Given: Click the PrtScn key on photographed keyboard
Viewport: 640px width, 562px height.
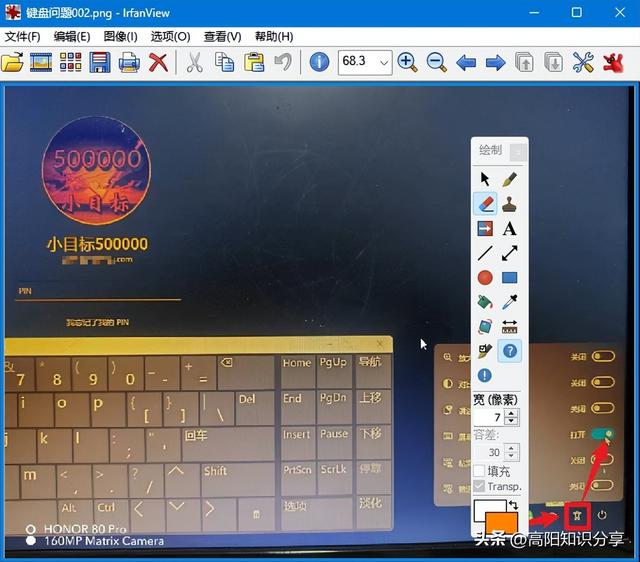Looking at the screenshot, I should click(x=297, y=478).
